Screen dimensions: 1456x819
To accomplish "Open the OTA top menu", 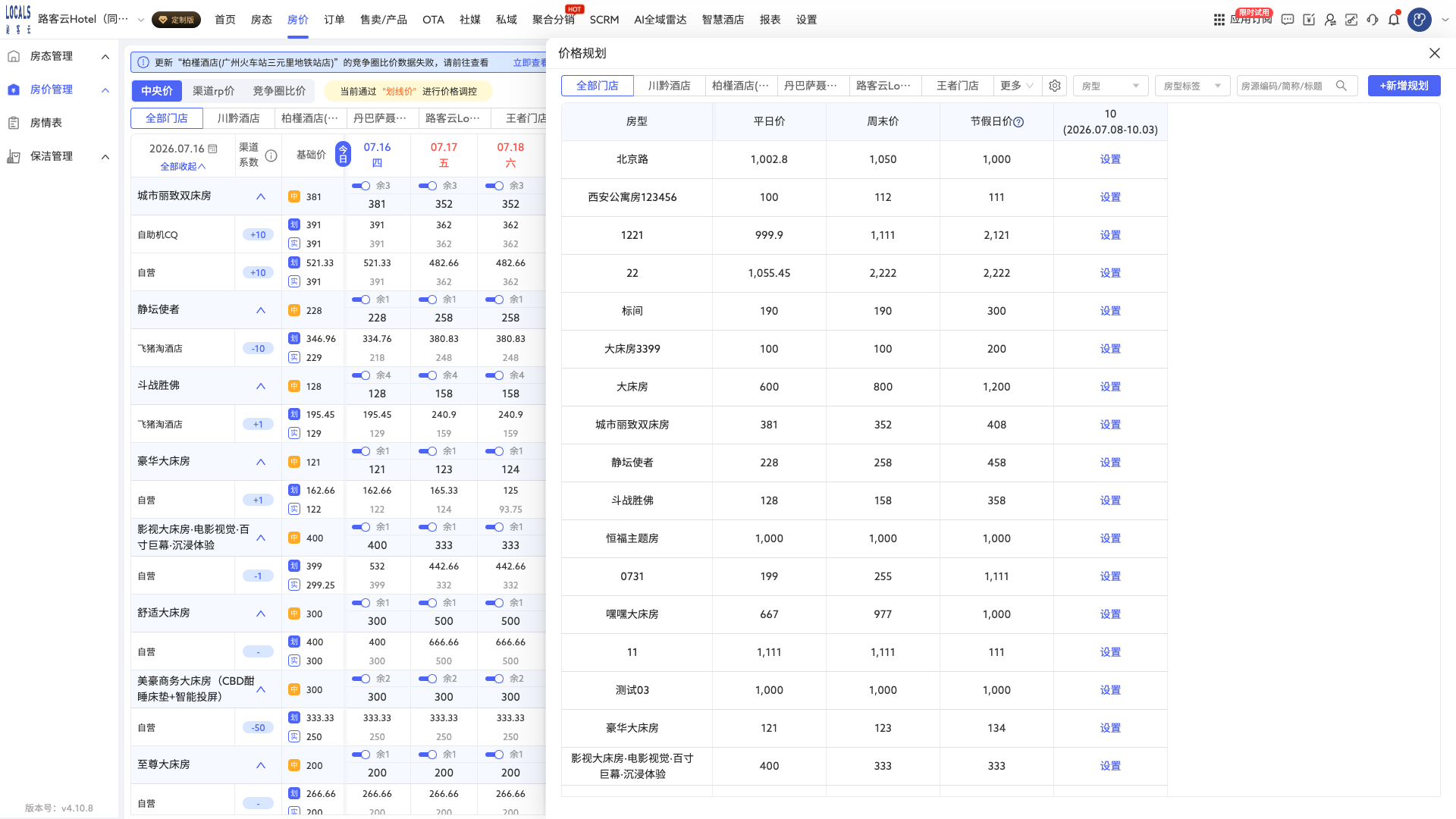I will tap(434, 20).
